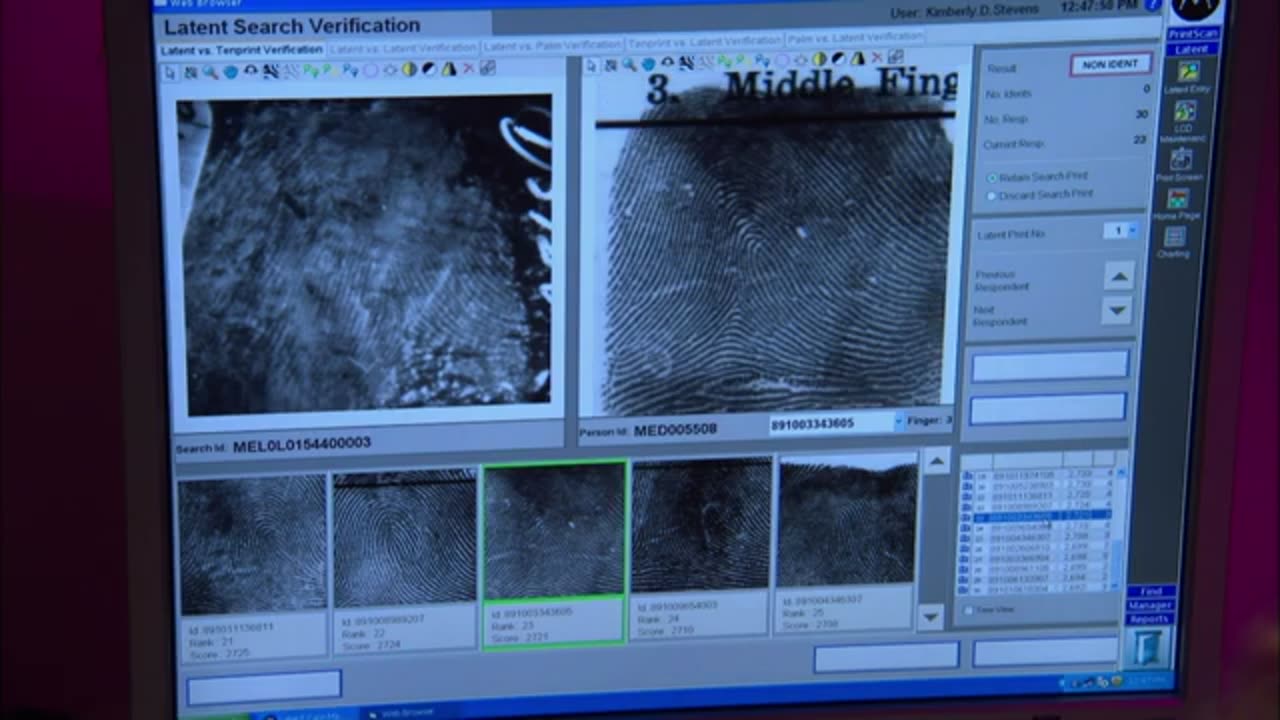
Task: Toggle the Tree View checkbox
Action: point(968,609)
